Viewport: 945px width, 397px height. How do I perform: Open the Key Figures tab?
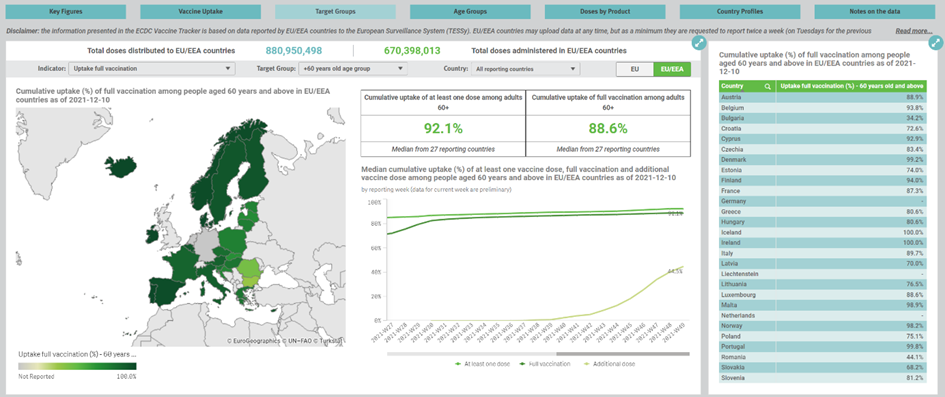pos(66,11)
